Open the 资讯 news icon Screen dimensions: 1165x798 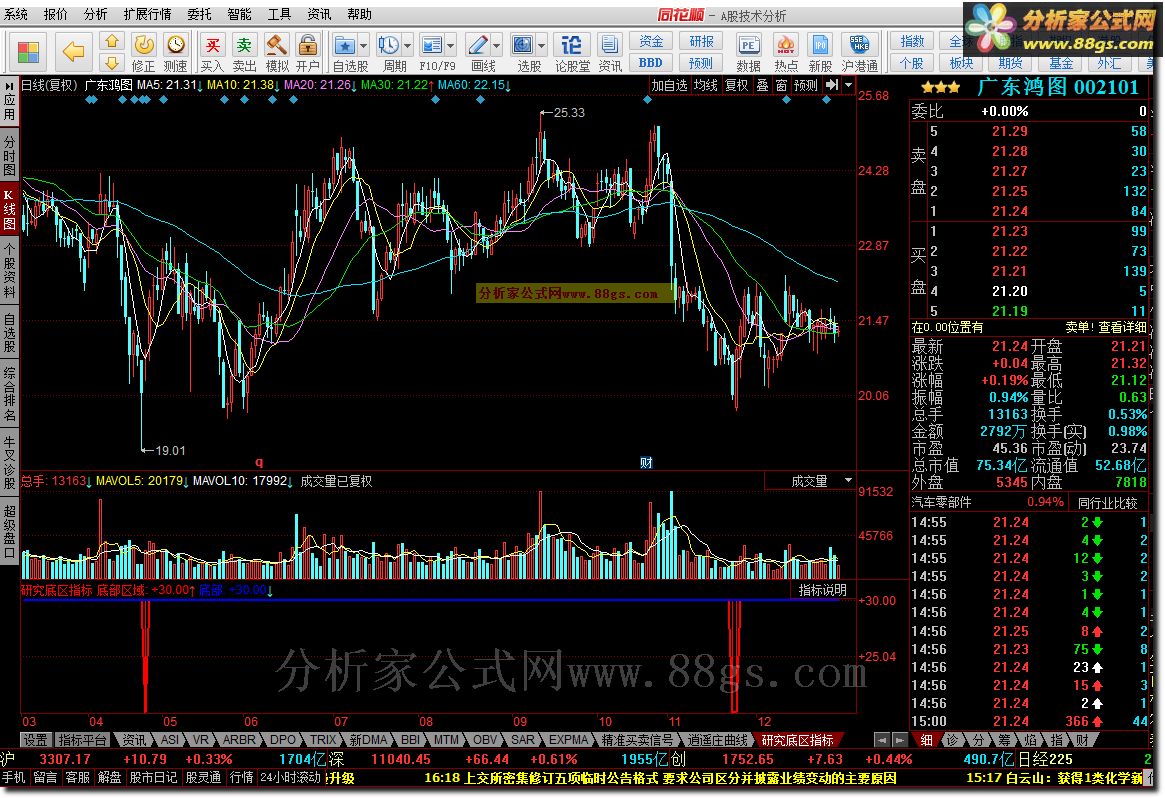(610, 52)
